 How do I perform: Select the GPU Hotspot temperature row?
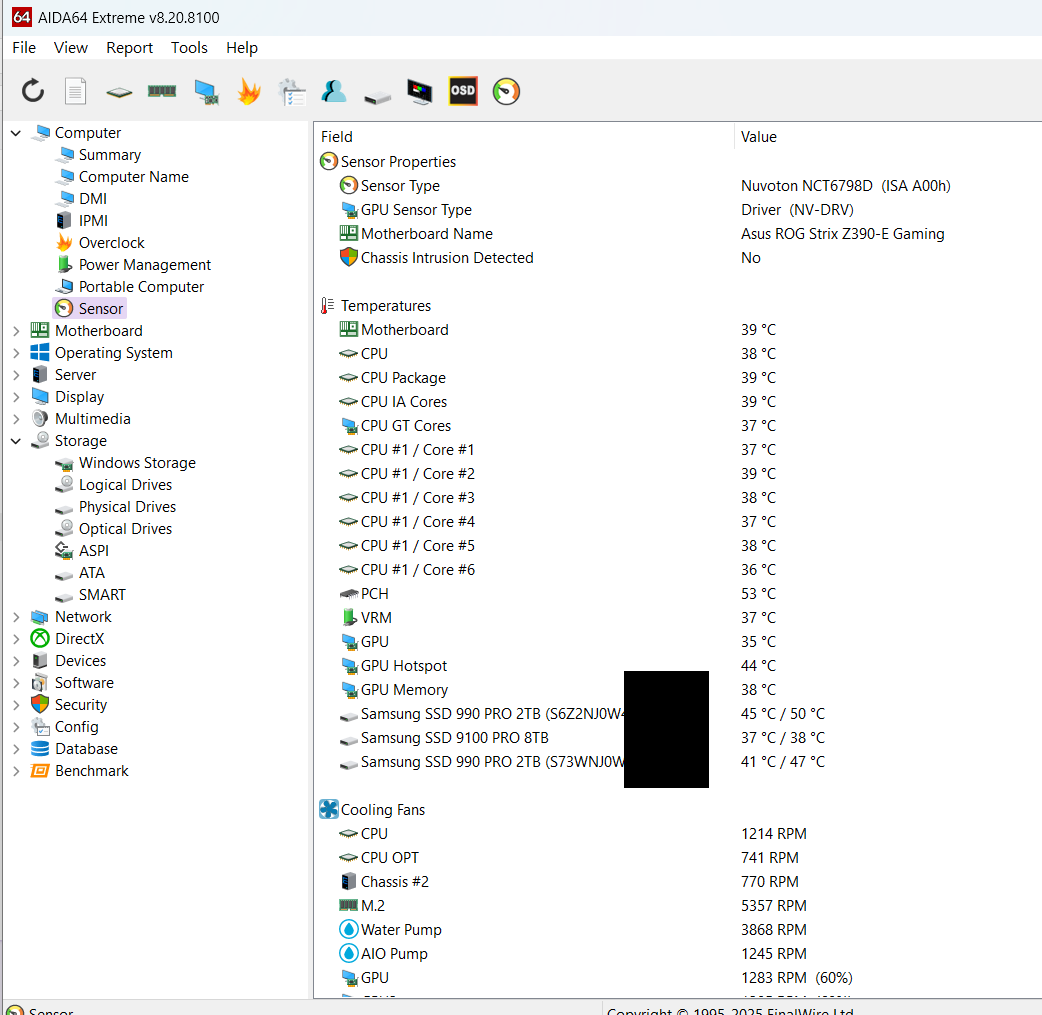coord(404,666)
